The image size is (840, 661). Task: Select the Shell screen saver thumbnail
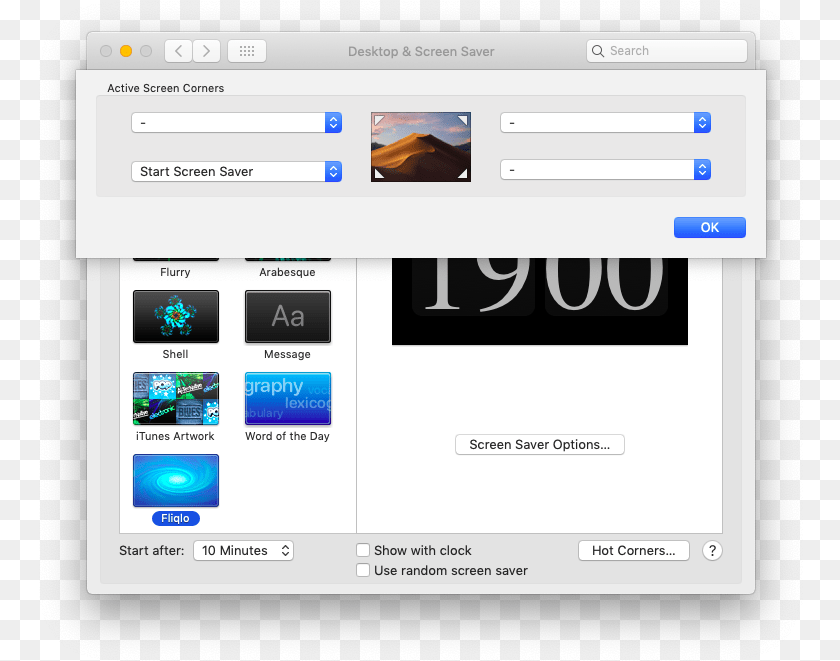tap(176, 317)
